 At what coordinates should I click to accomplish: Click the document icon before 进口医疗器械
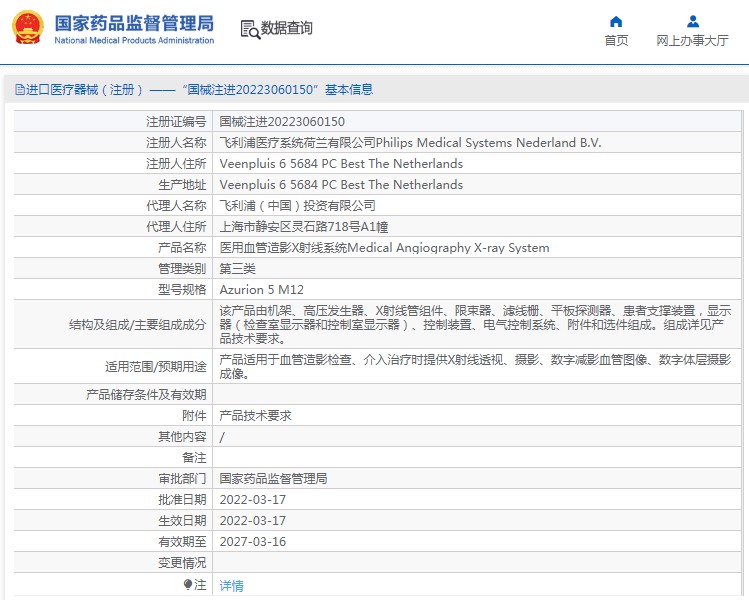(20, 89)
